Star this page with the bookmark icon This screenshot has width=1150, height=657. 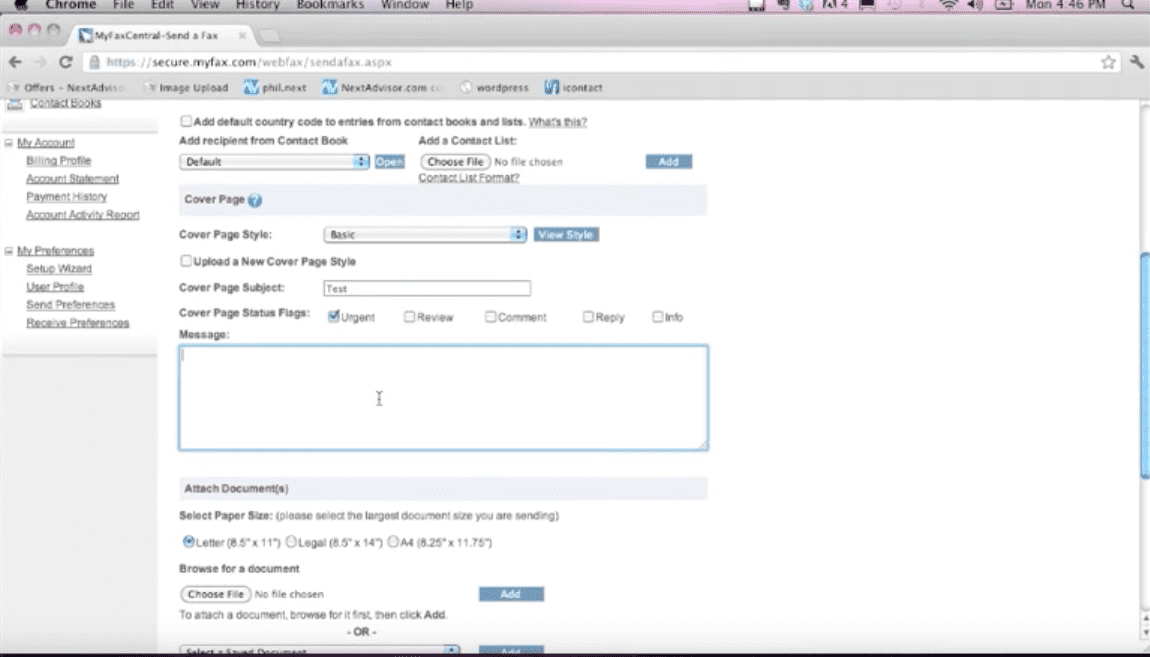coord(1108,62)
